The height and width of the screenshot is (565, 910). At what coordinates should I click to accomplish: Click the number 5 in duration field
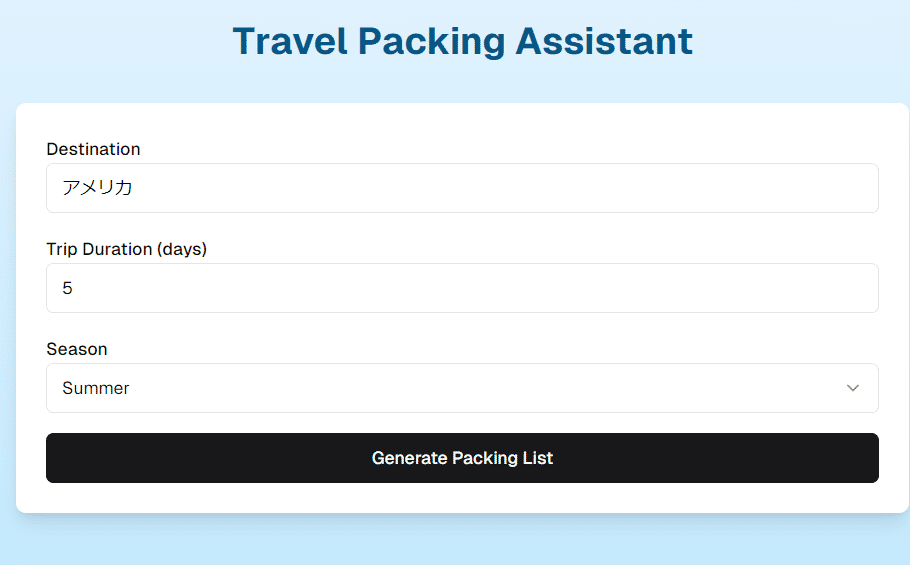67,288
